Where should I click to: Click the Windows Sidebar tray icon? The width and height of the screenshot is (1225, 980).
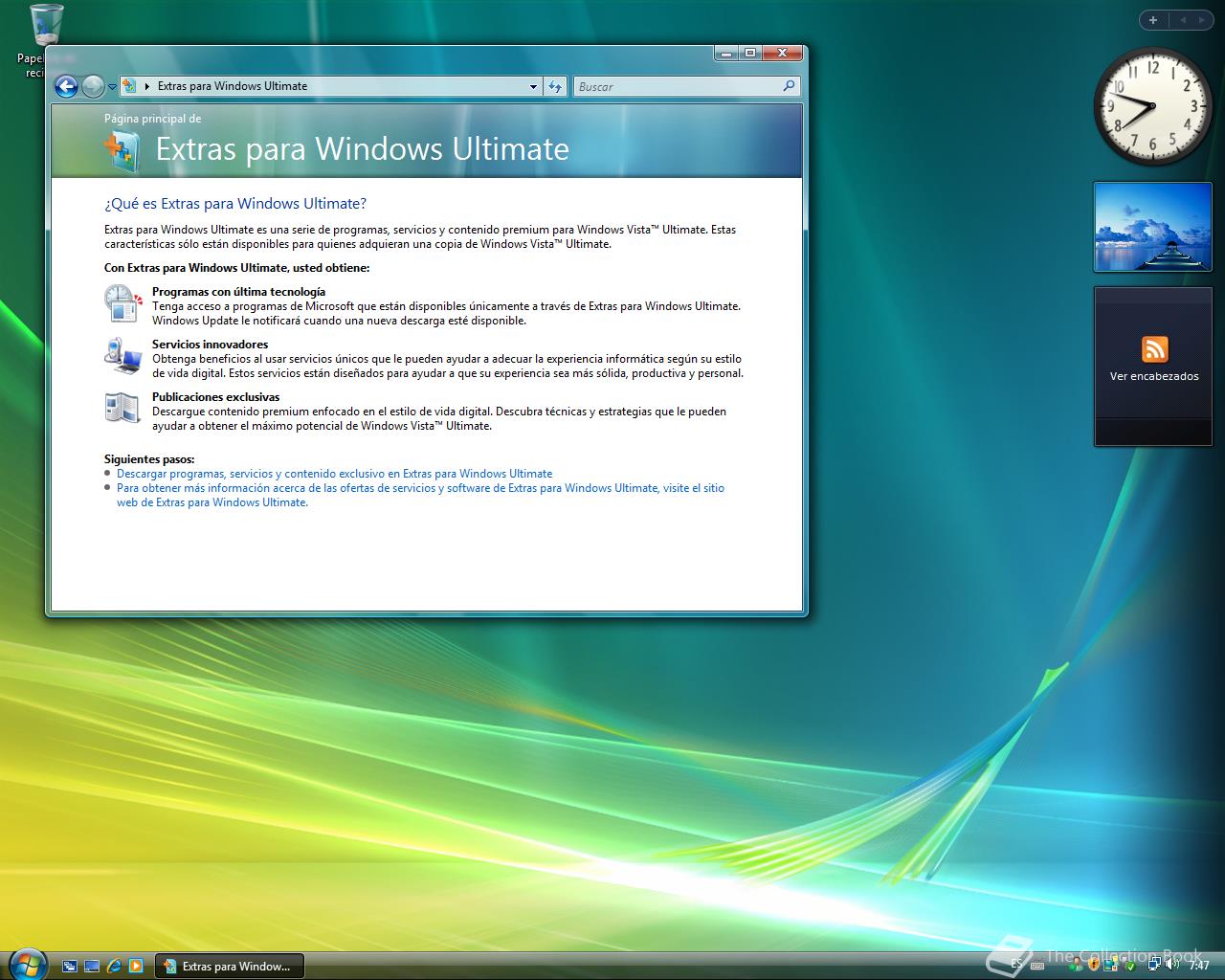pyautogui.click(x=1111, y=965)
